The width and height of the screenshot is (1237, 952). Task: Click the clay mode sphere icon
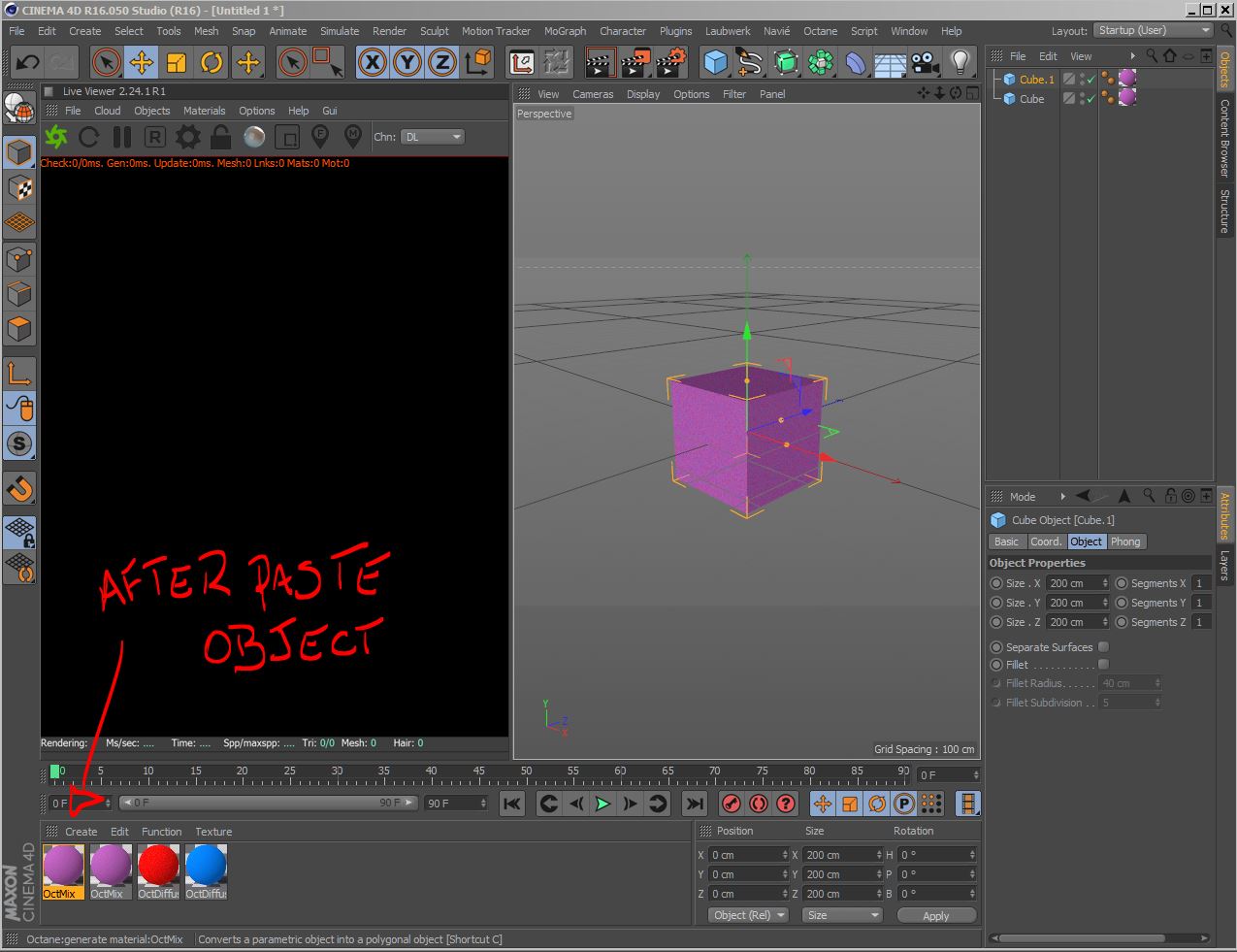coord(254,137)
